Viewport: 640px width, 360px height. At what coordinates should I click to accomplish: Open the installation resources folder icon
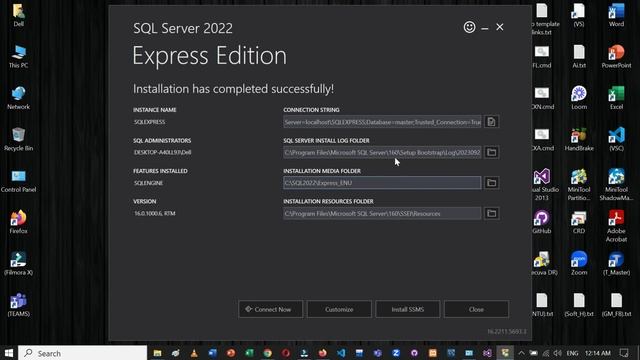coord(491,213)
